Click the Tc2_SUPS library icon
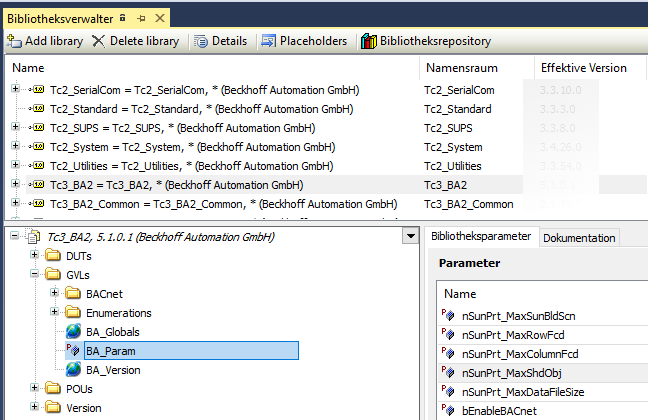The width and height of the screenshot is (648, 420). pyautogui.click(x=37, y=127)
